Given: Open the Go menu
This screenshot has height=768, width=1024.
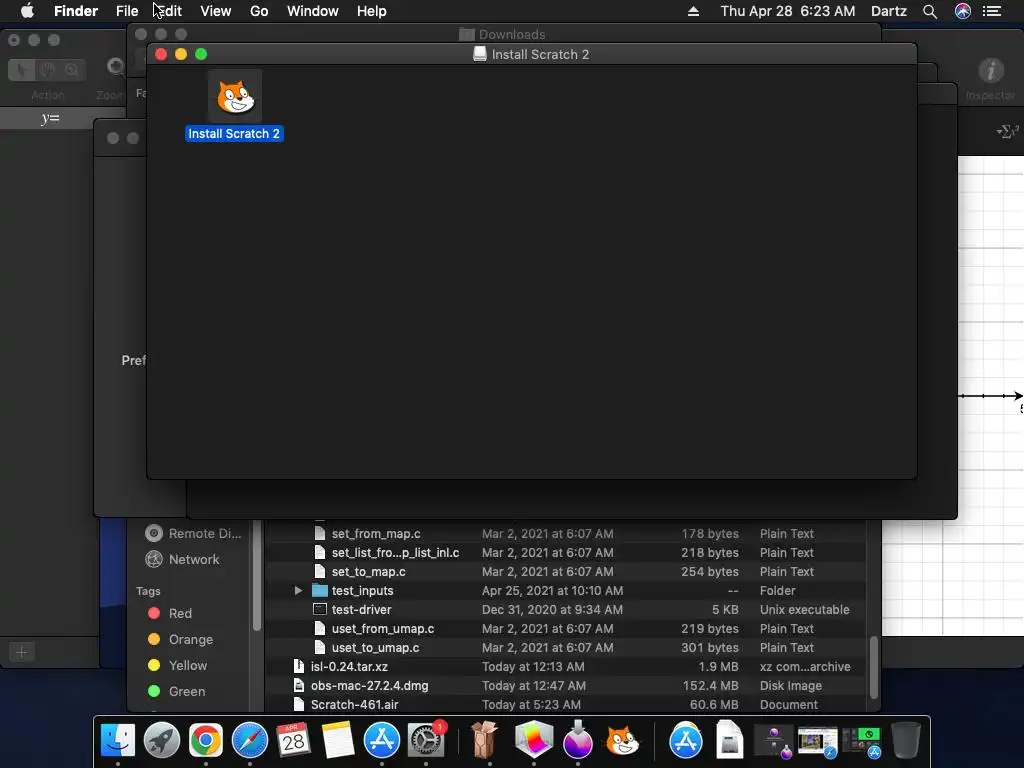Looking at the screenshot, I should pos(259,11).
